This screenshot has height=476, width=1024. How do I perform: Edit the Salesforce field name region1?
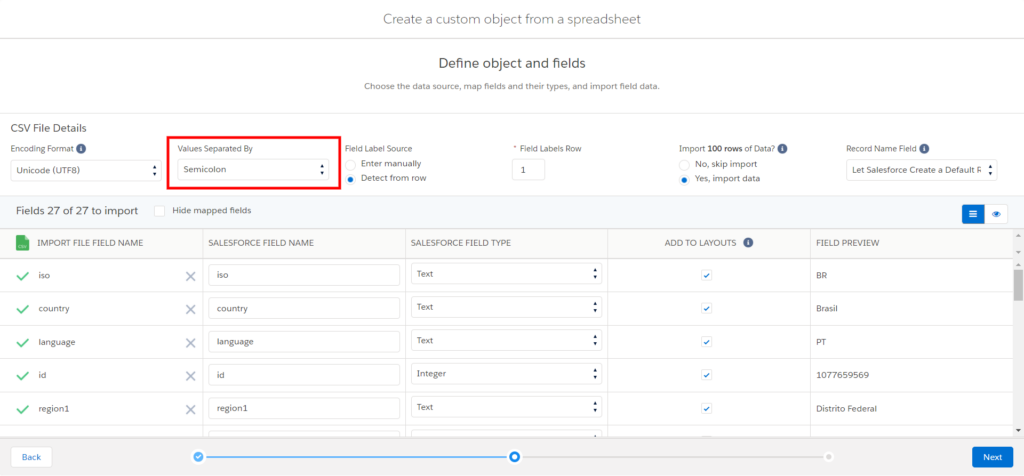pos(304,408)
